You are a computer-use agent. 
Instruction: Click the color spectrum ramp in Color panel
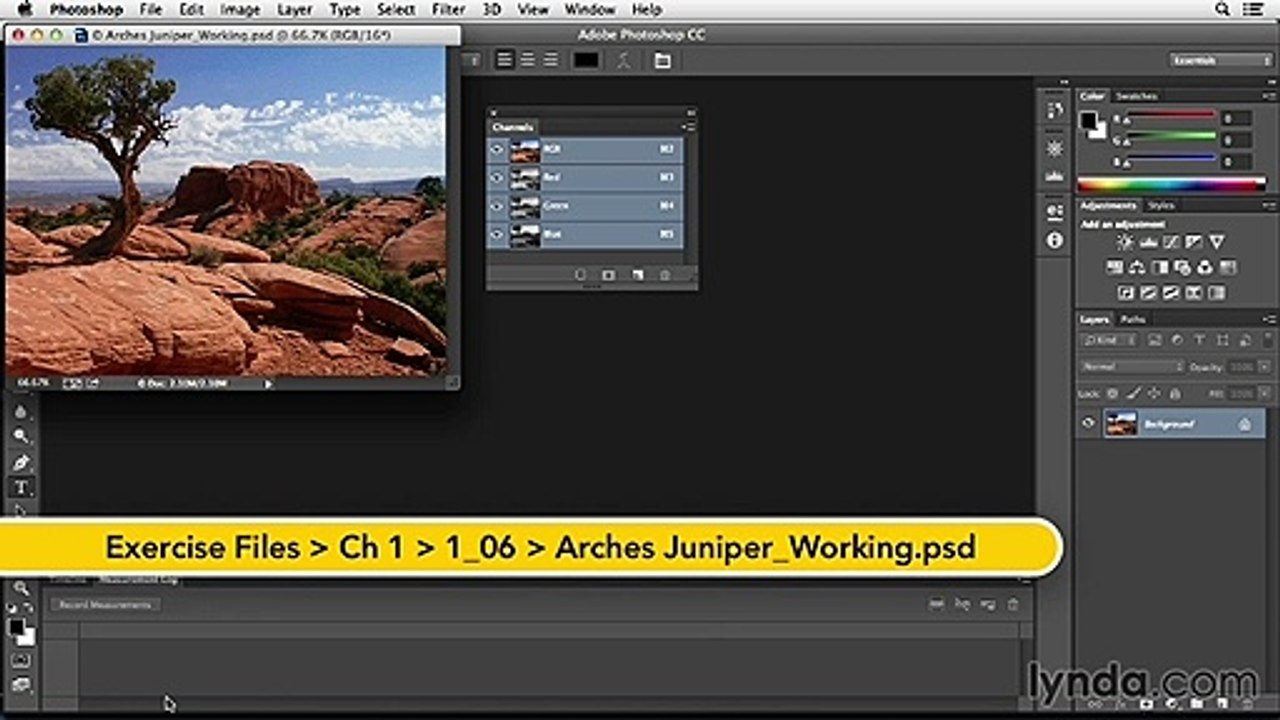pos(1171,184)
